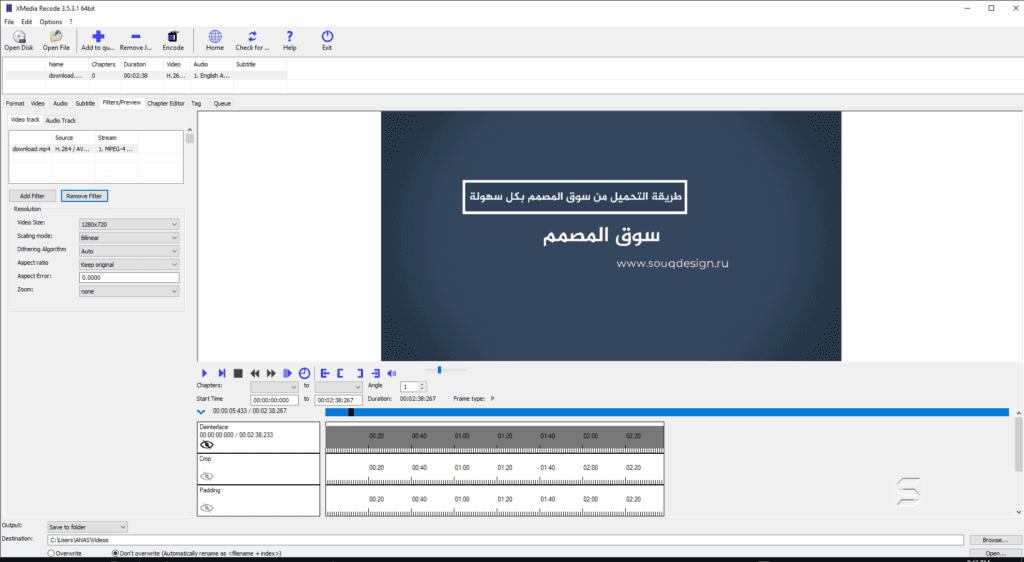Click the end time field 00:02:38:267
1024x562 pixels.
click(338, 400)
